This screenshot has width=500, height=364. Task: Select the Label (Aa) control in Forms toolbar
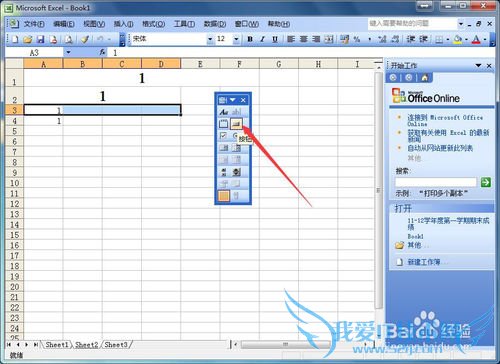pyautogui.click(x=224, y=112)
